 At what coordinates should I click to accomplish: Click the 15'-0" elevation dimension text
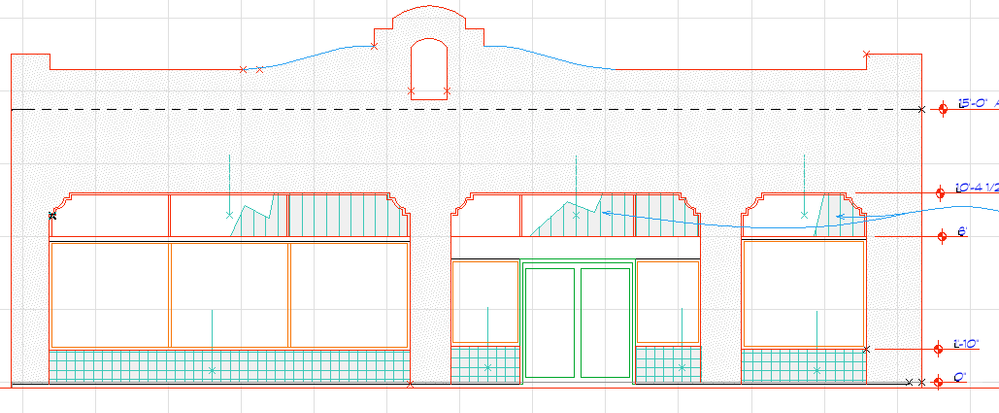click(x=973, y=103)
